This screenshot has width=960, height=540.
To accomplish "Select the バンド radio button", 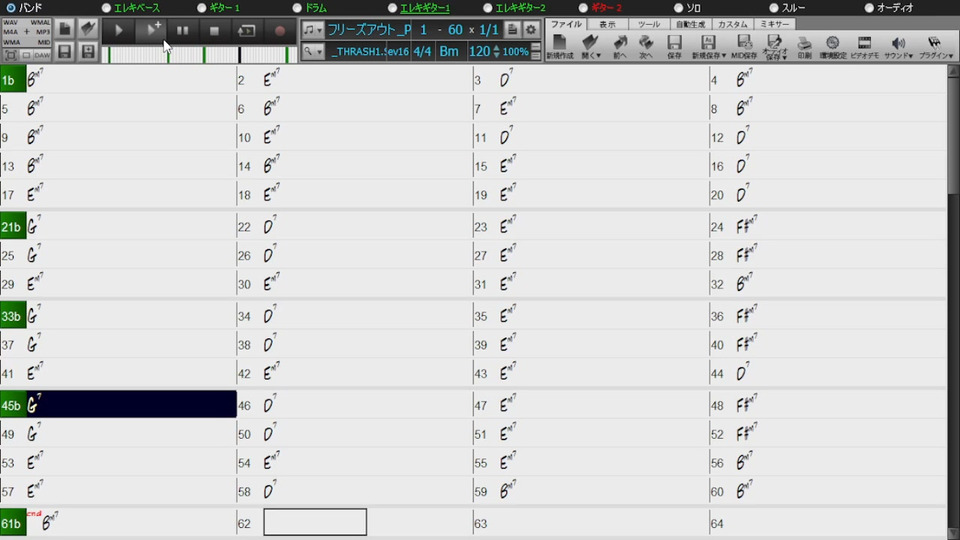I will pos(11,8).
